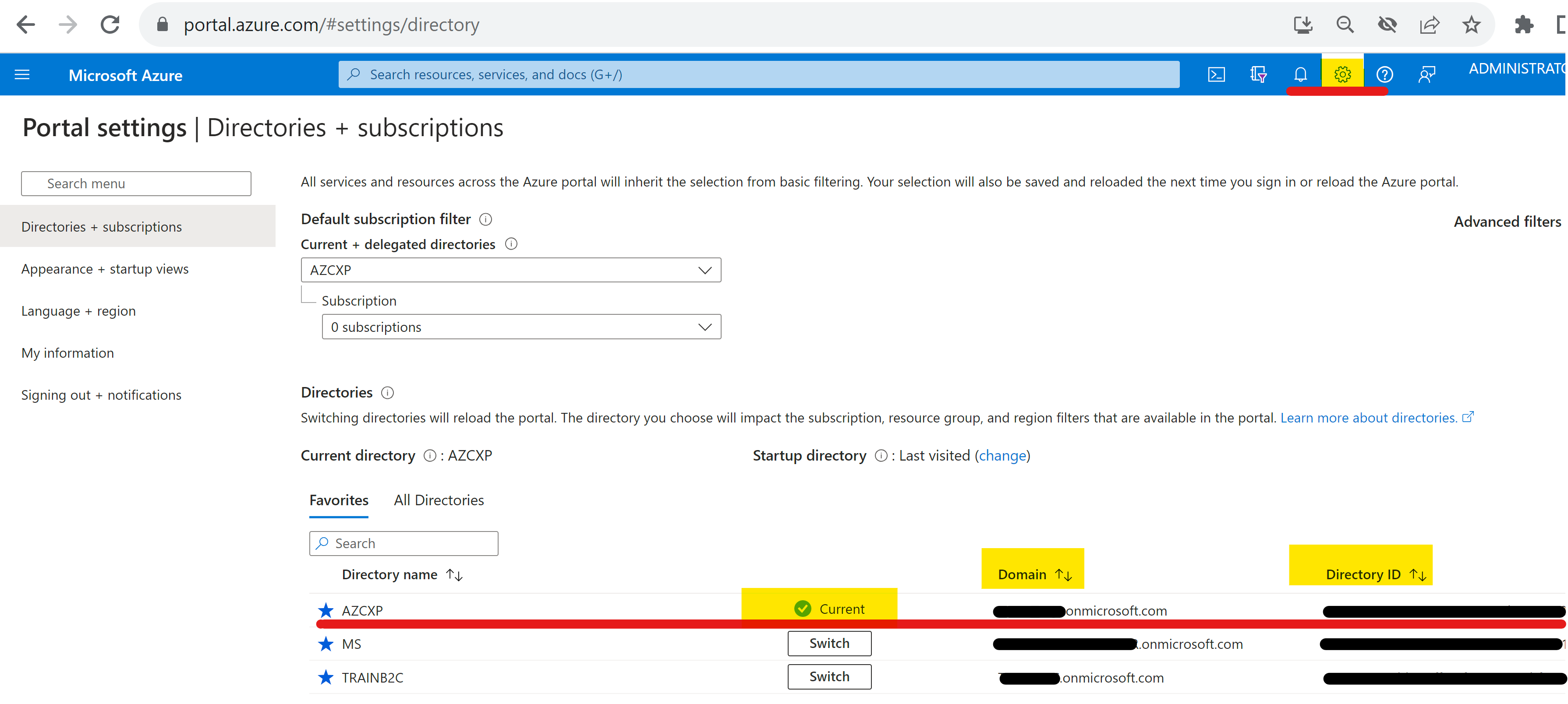
Task: Open the Help question mark icon
Action: pos(1384,75)
